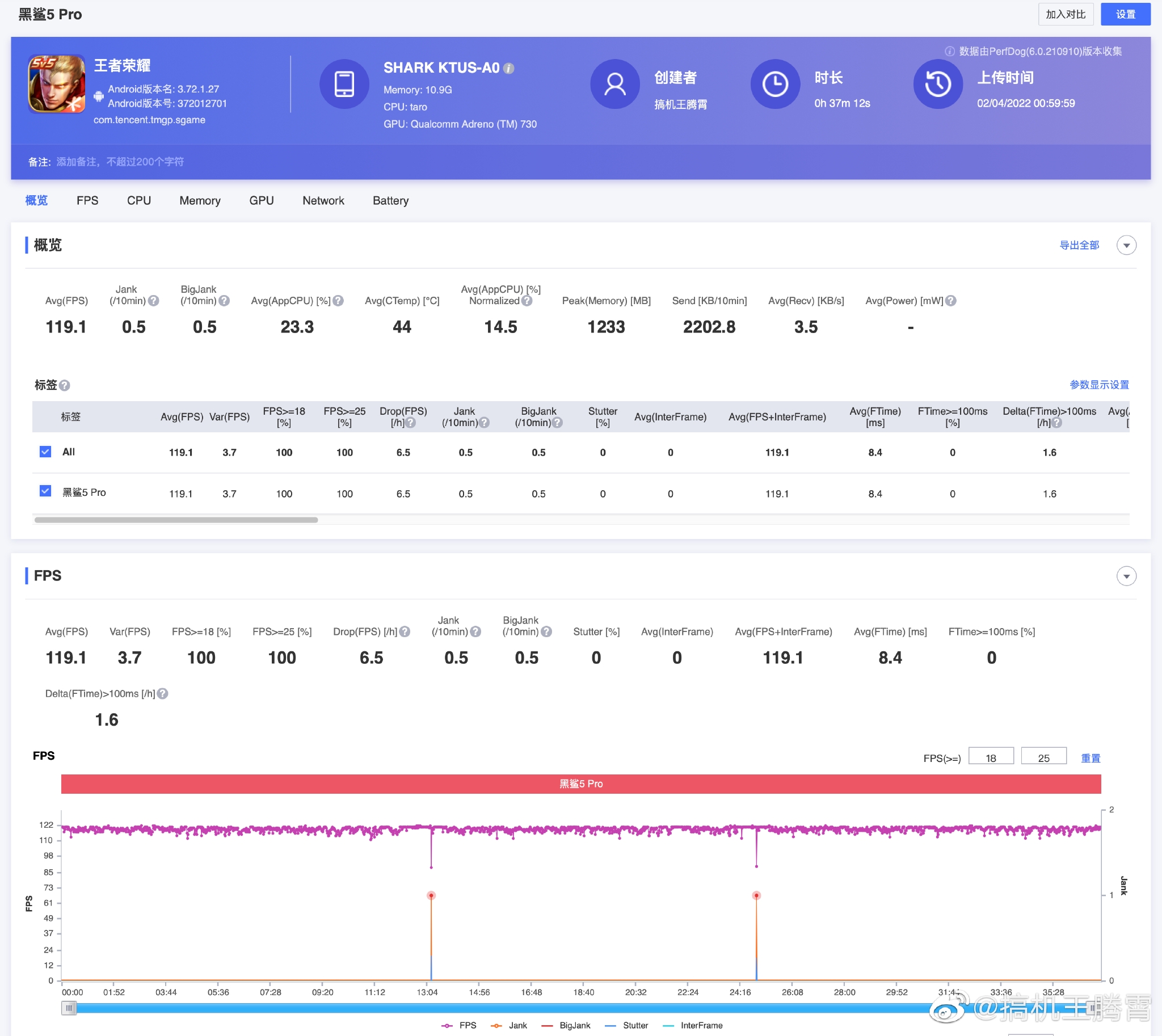The height and width of the screenshot is (1036, 1162).
Task: Click help icon in table Delta(FTime)>100ms header
Action: [x=1056, y=423]
